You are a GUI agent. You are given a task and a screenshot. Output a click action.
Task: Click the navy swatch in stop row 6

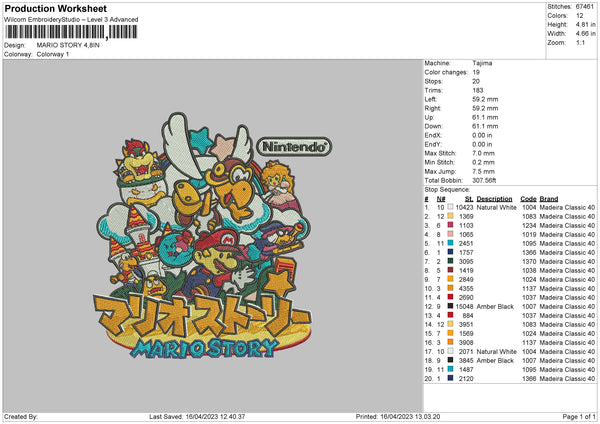[x=450, y=252]
